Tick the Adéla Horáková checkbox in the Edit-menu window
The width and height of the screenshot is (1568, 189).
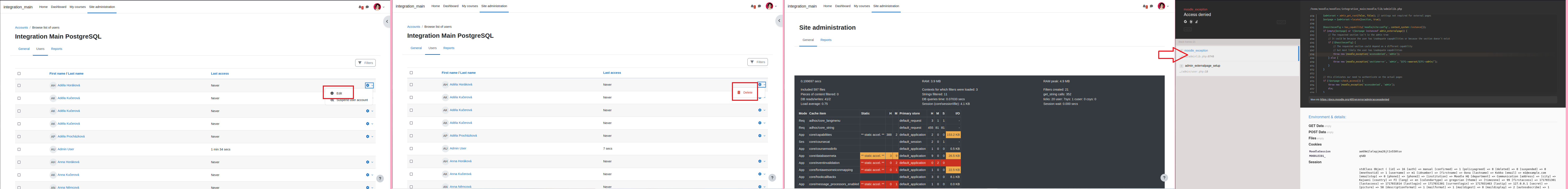19,86
